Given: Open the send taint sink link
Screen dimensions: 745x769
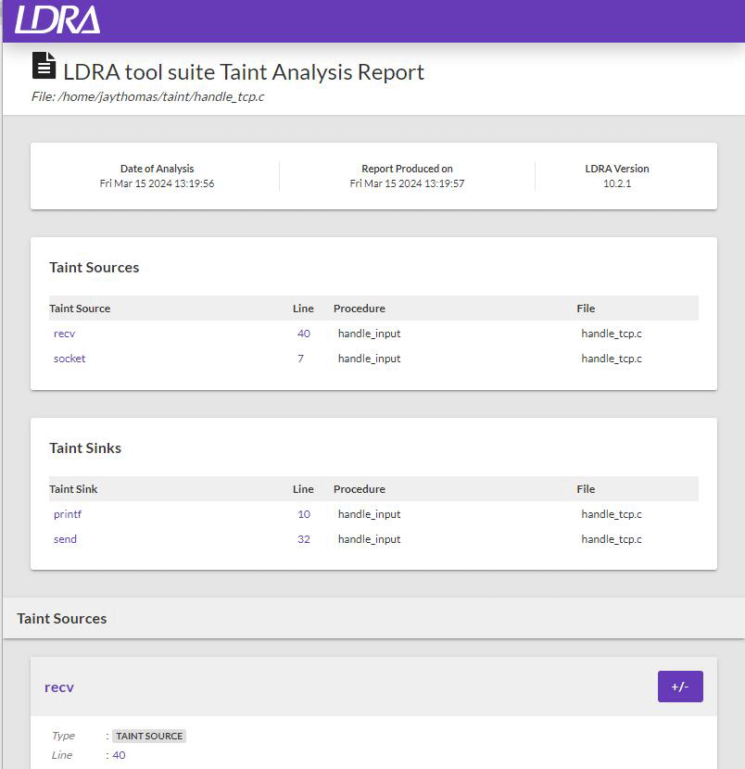Looking at the screenshot, I should (65, 539).
